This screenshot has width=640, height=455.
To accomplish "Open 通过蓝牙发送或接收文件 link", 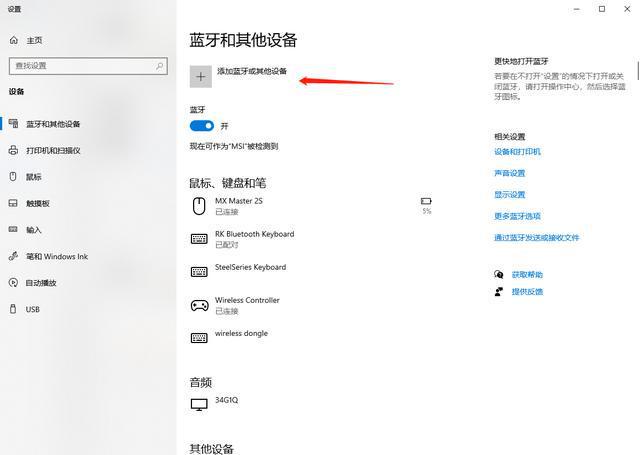I will click(x=536, y=237).
